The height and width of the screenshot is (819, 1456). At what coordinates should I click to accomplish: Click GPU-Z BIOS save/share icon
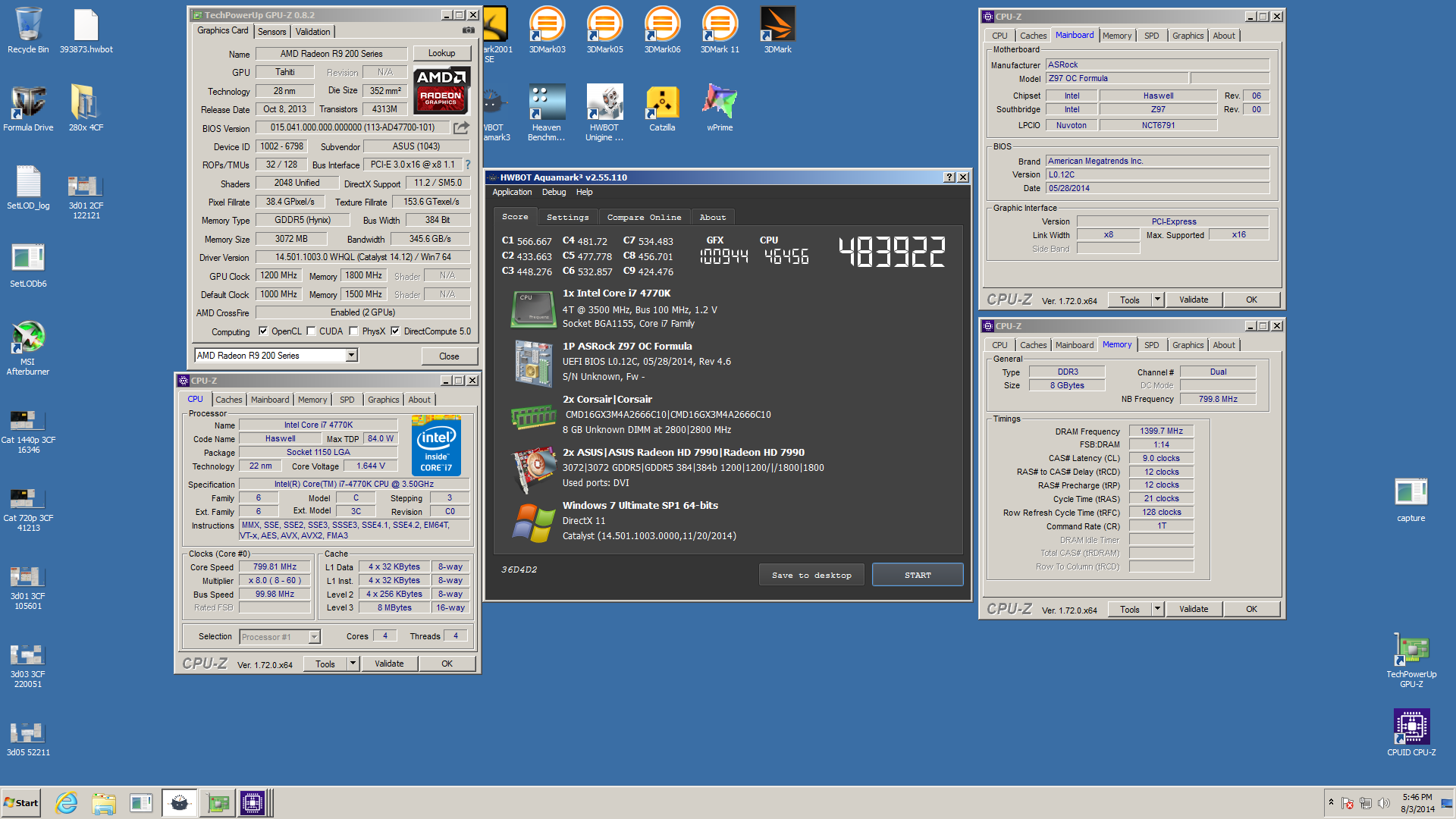pyautogui.click(x=461, y=127)
